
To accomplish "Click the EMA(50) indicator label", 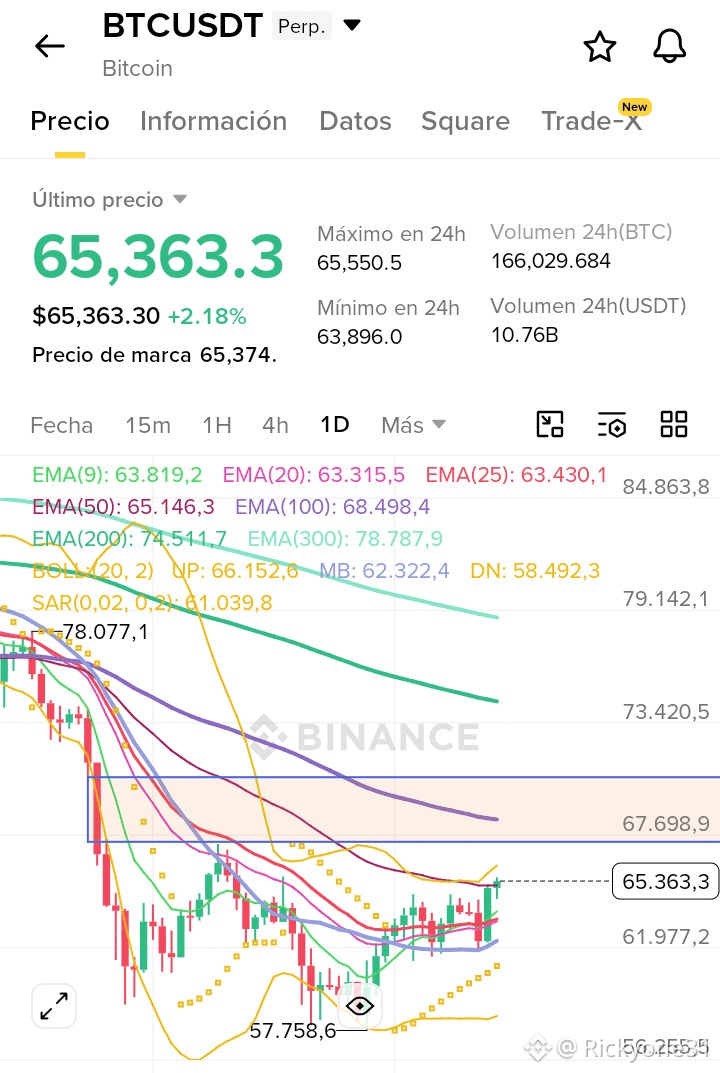I will click(x=123, y=507).
